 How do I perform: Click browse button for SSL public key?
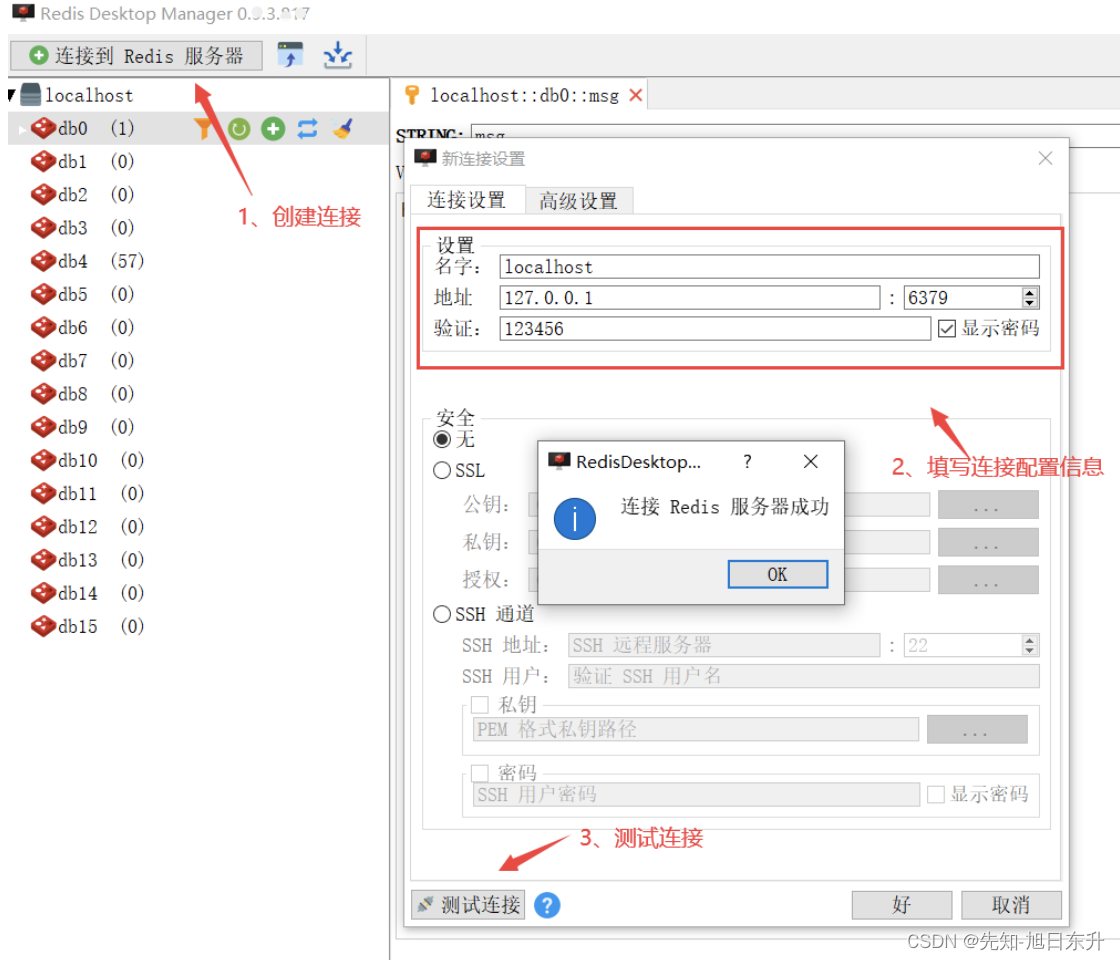coord(988,505)
